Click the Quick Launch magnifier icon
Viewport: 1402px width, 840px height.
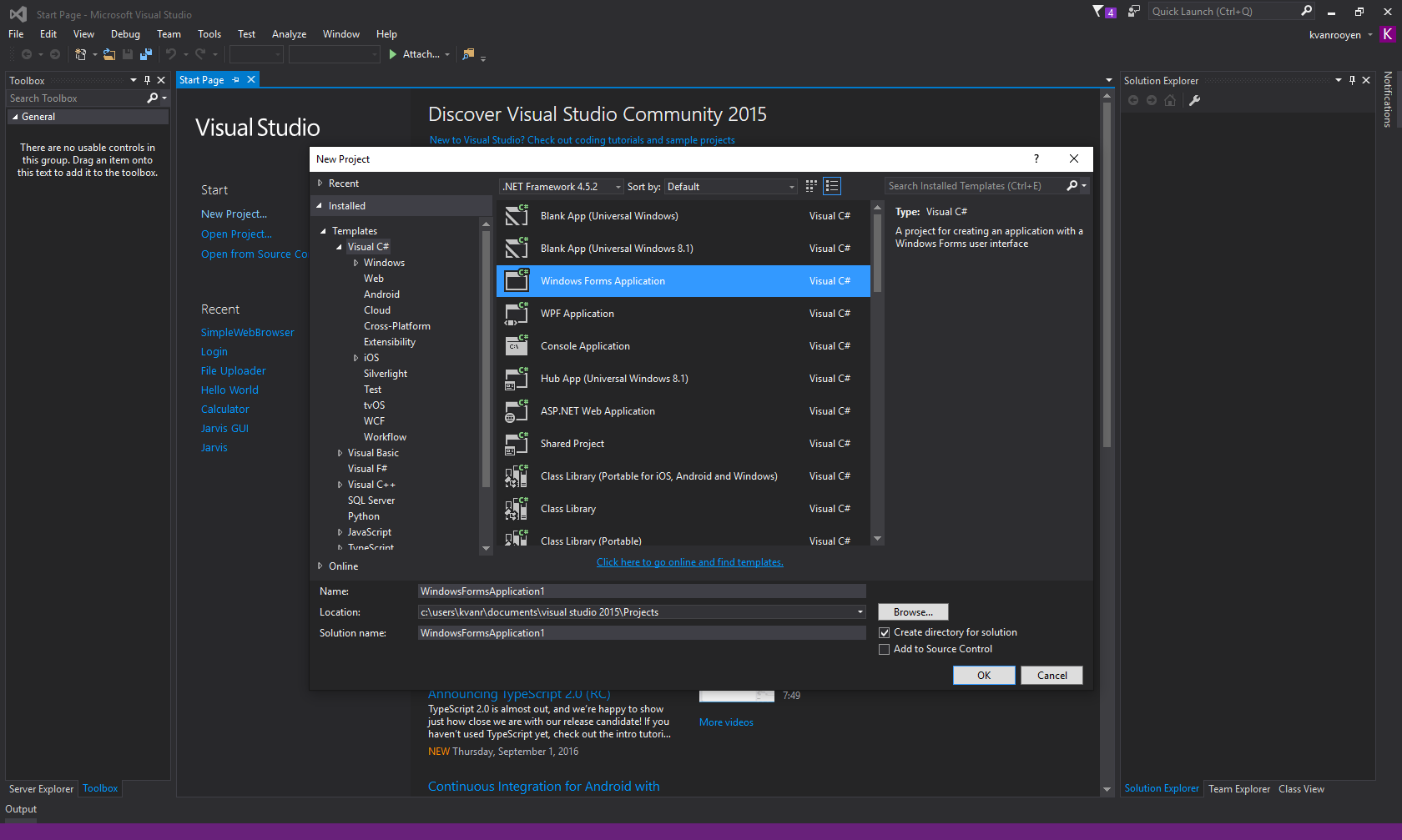1306,11
